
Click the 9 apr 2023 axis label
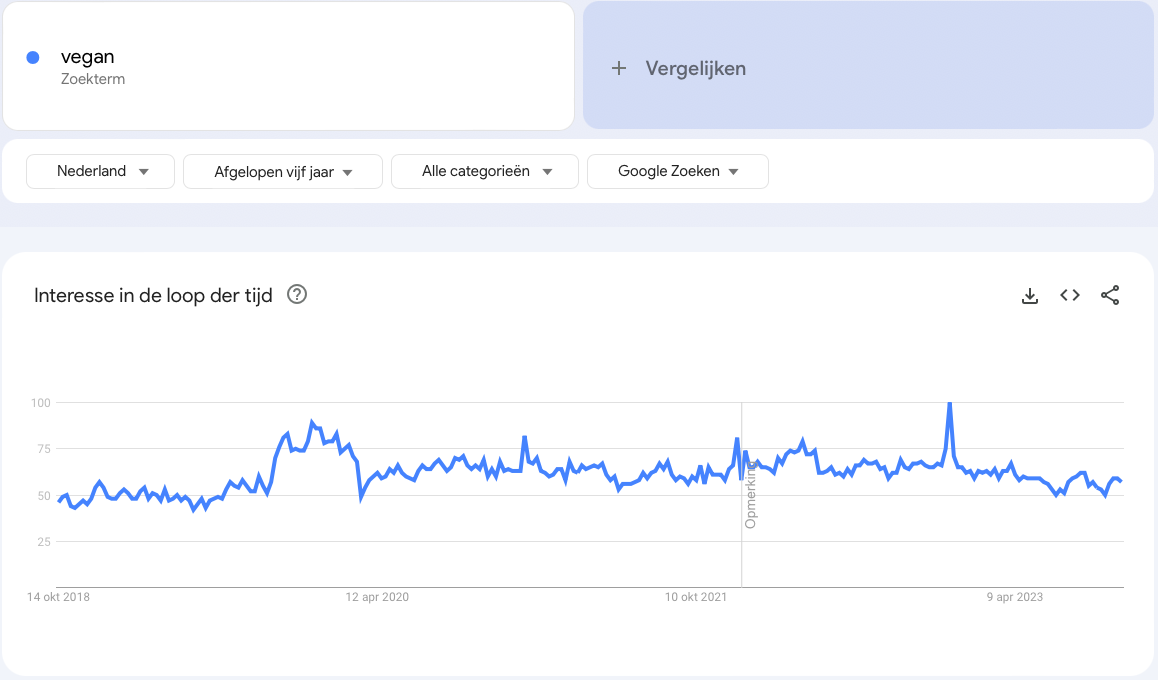tap(1015, 597)
